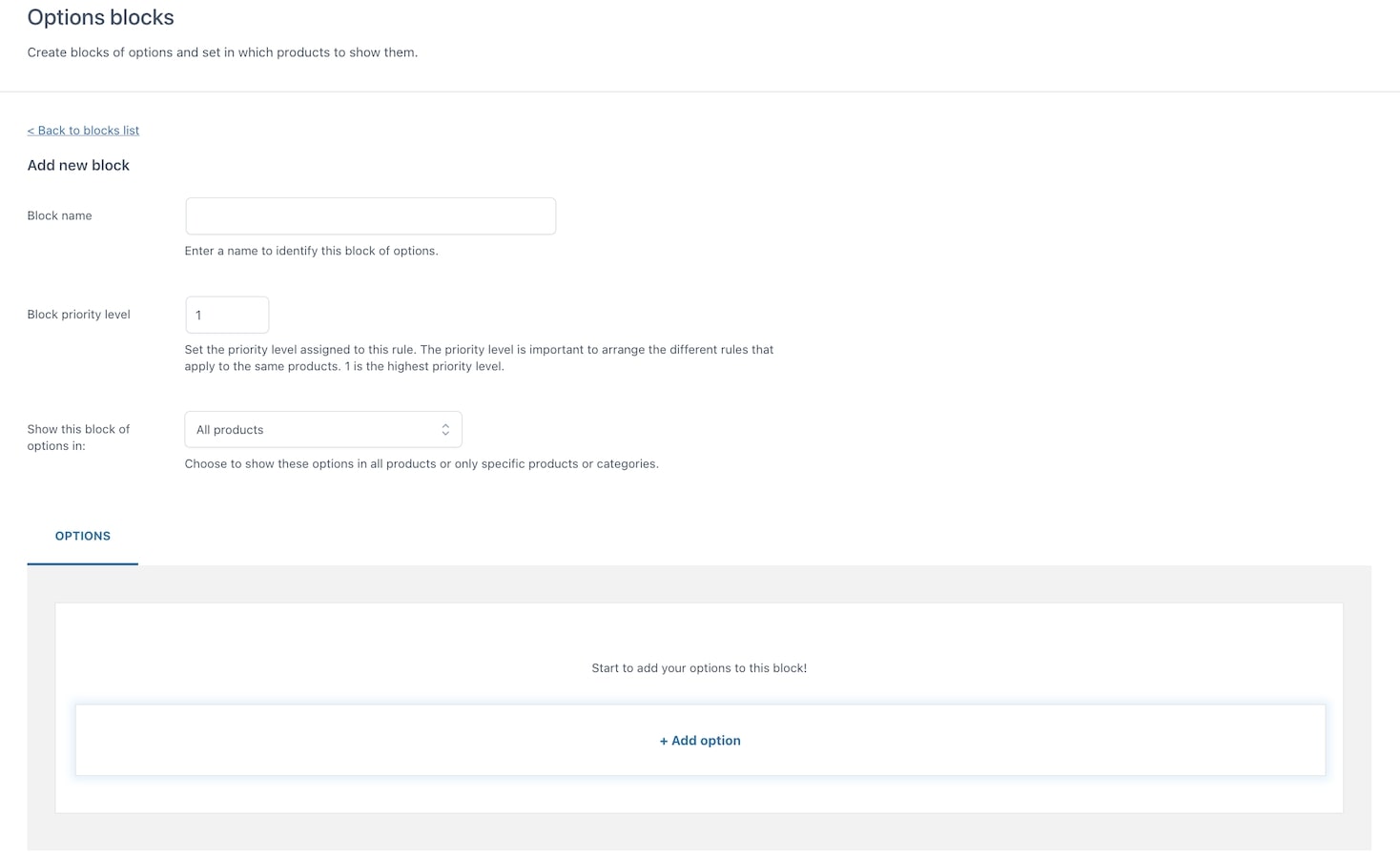Click the Block priority level label

(x=79, y=315)
